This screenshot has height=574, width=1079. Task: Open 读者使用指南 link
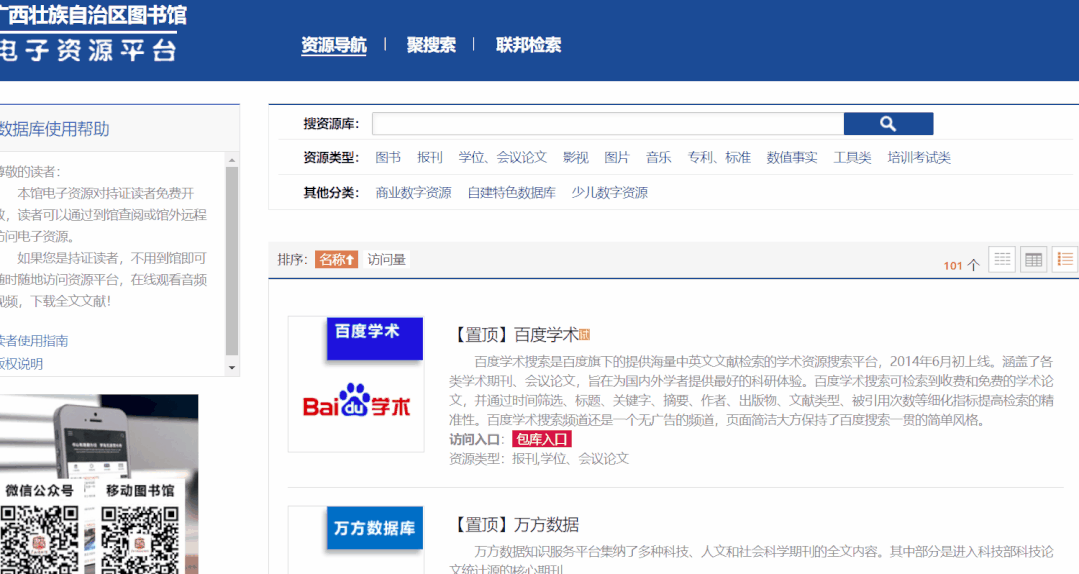[34, 341]
